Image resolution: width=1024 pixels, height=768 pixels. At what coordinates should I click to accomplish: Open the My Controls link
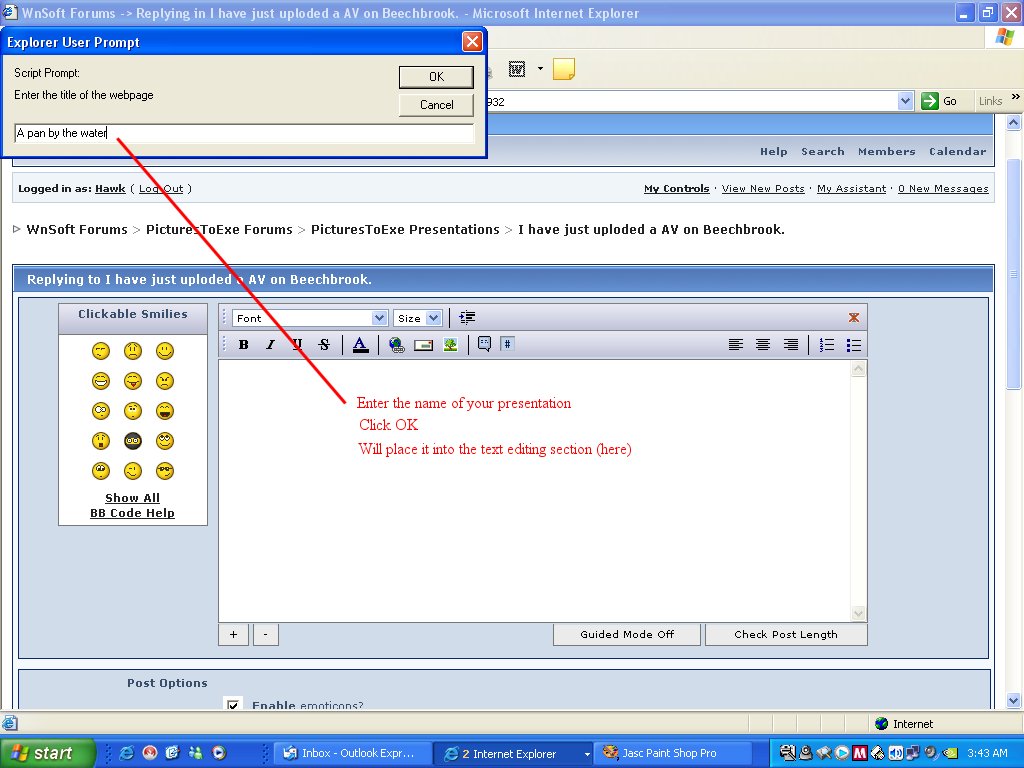(677, 189)
